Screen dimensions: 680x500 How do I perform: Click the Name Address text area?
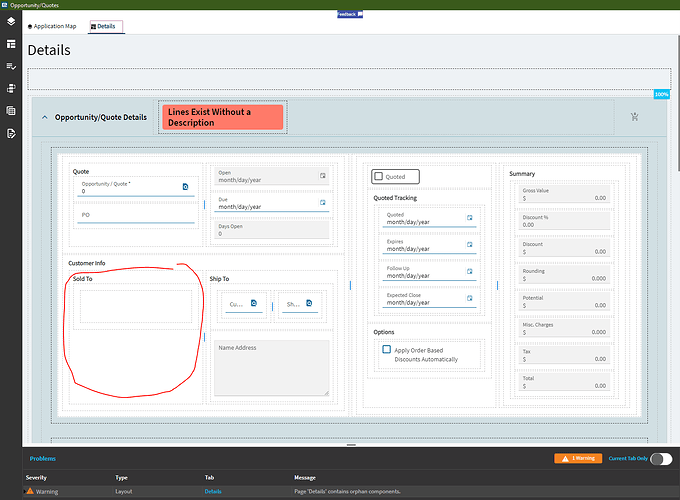(271, 368)
